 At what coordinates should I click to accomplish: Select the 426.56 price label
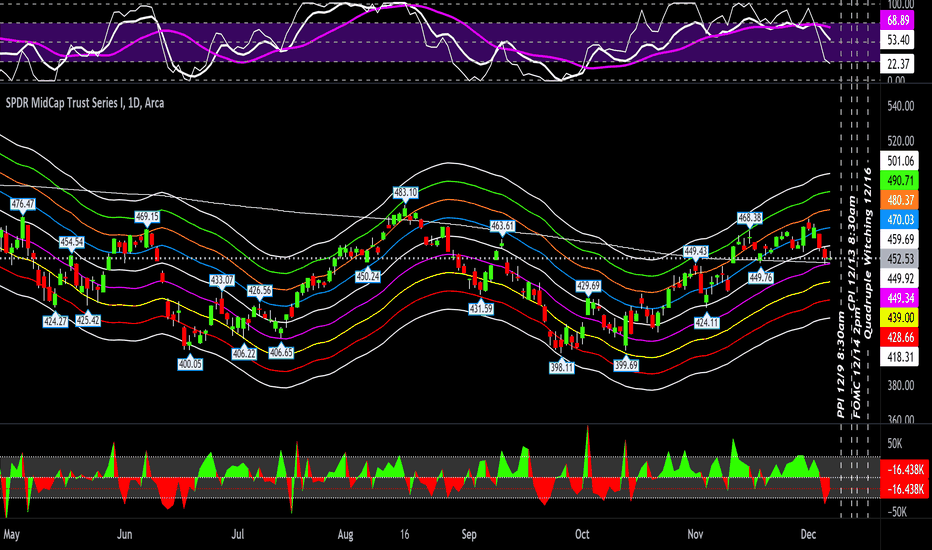260,290
